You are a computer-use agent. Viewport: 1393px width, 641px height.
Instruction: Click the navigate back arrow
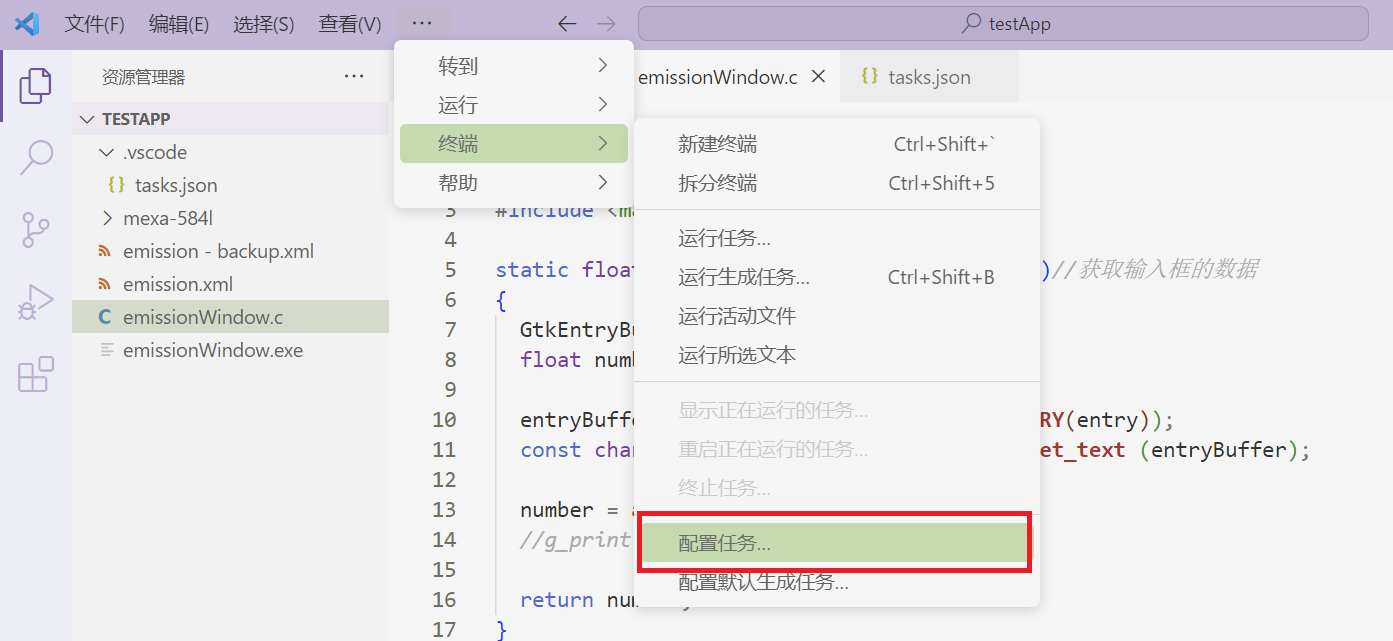pyautogui.click(x=567, y=23)
